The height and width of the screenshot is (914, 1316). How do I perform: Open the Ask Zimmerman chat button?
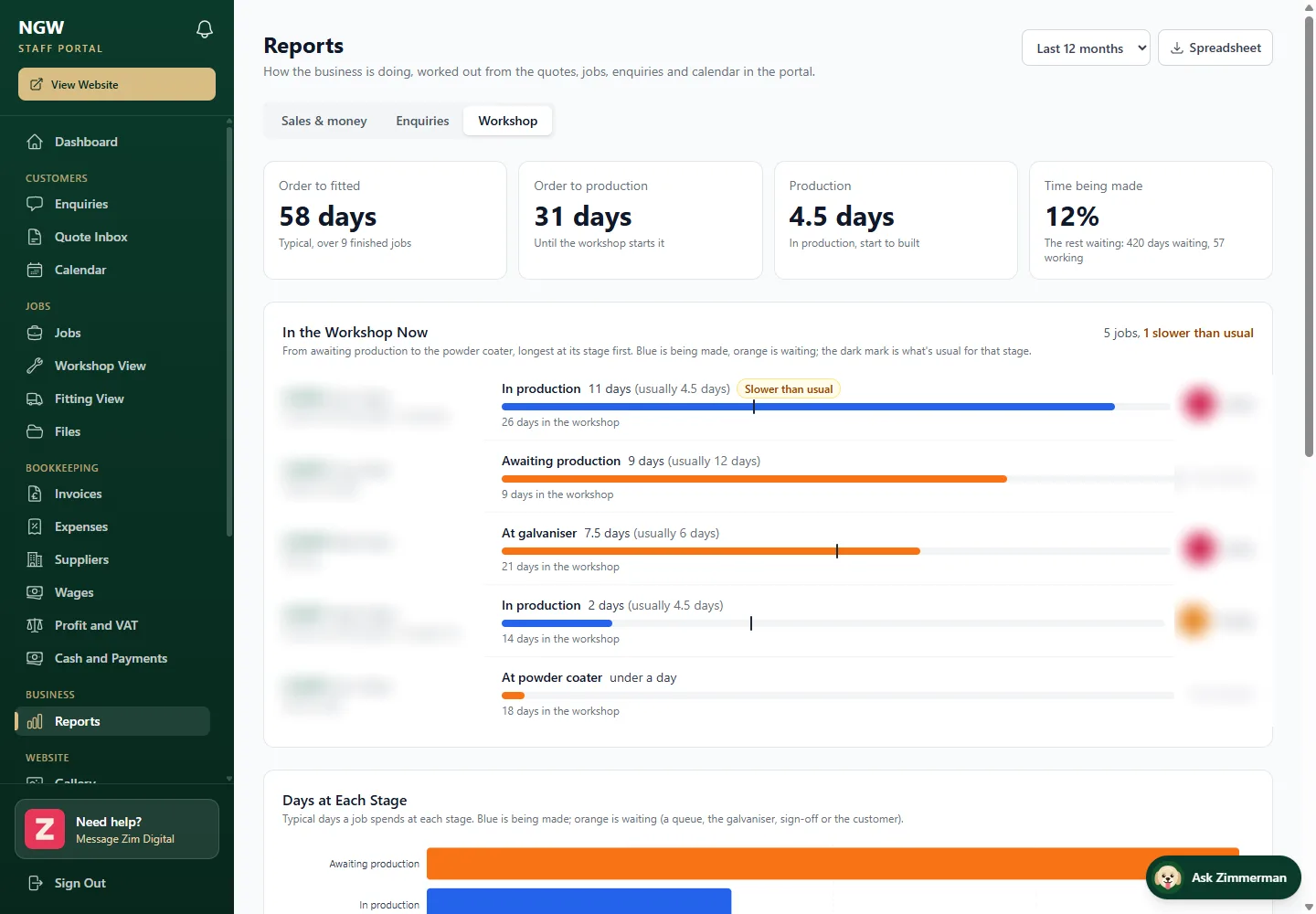click(1224, 877)
